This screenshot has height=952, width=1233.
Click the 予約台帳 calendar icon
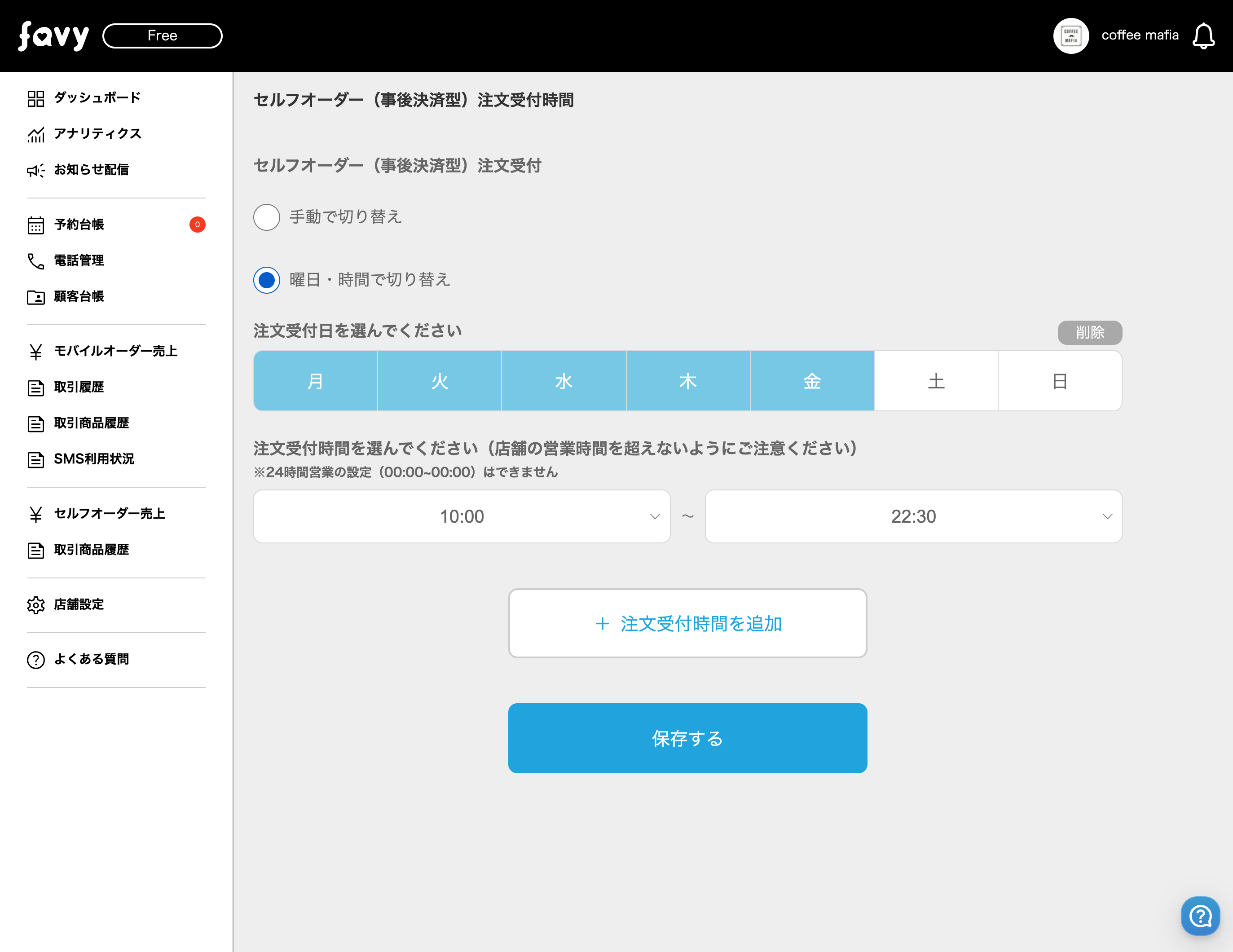35,225
